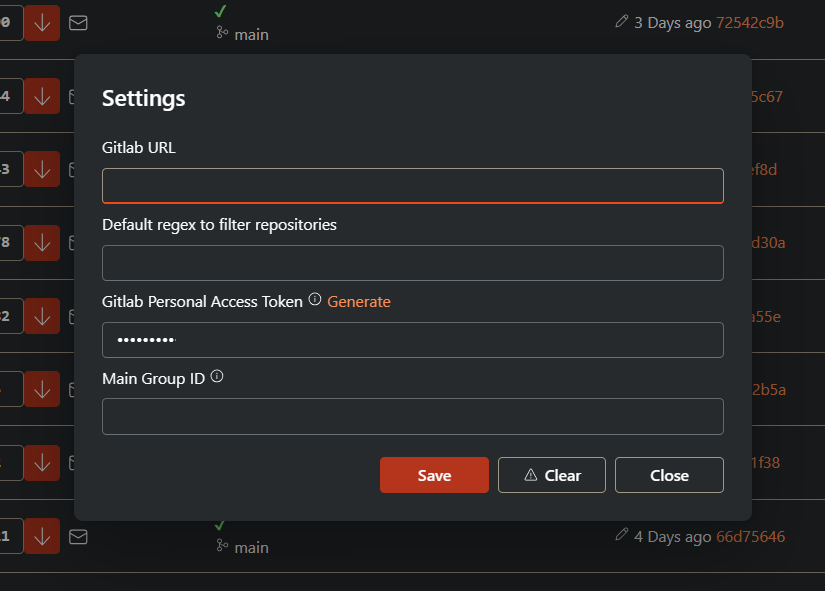This screenshot has height=591, width=825.
Task: Click download arrow in d30a row
Action: [x=42, y=243]
